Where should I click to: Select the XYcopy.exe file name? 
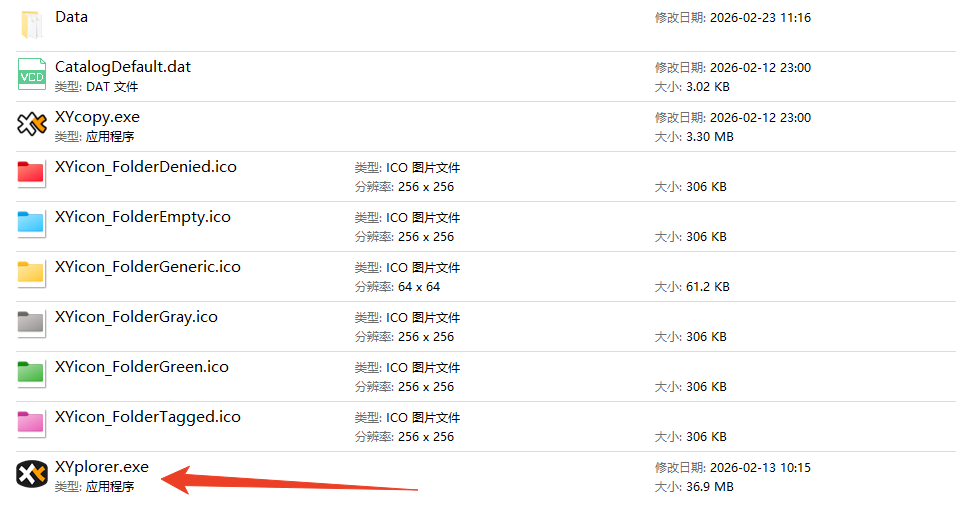pos(97,117)
